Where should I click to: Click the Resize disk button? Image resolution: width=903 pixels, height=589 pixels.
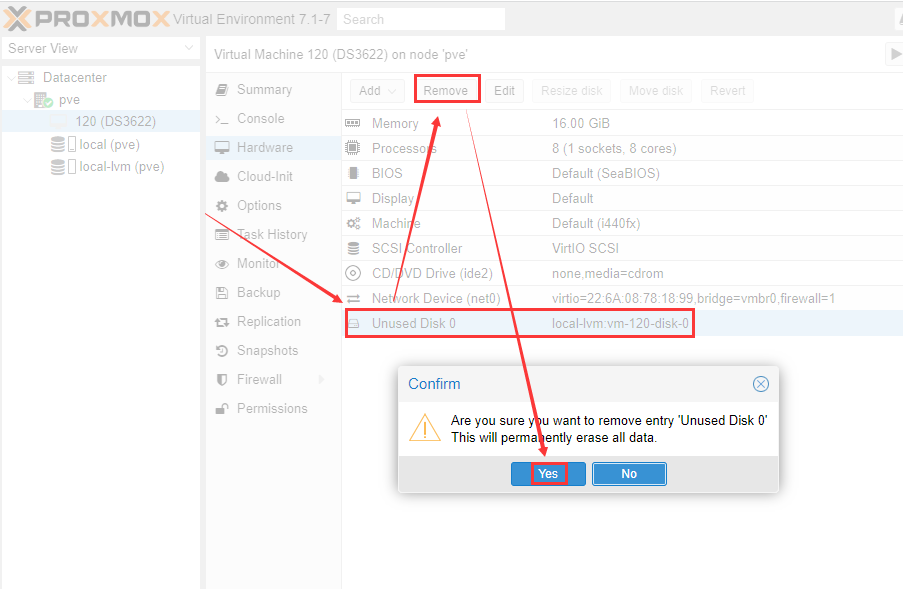click(571, 90)
